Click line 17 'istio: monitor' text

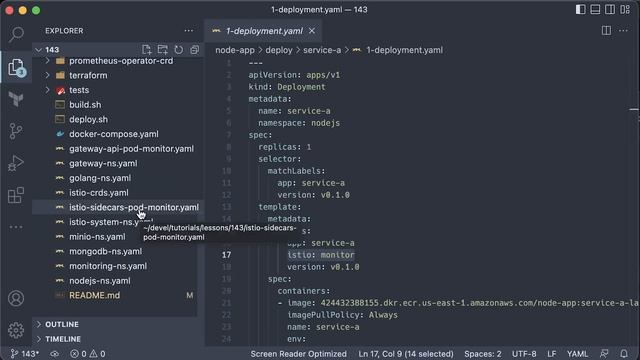click(321, 255)
